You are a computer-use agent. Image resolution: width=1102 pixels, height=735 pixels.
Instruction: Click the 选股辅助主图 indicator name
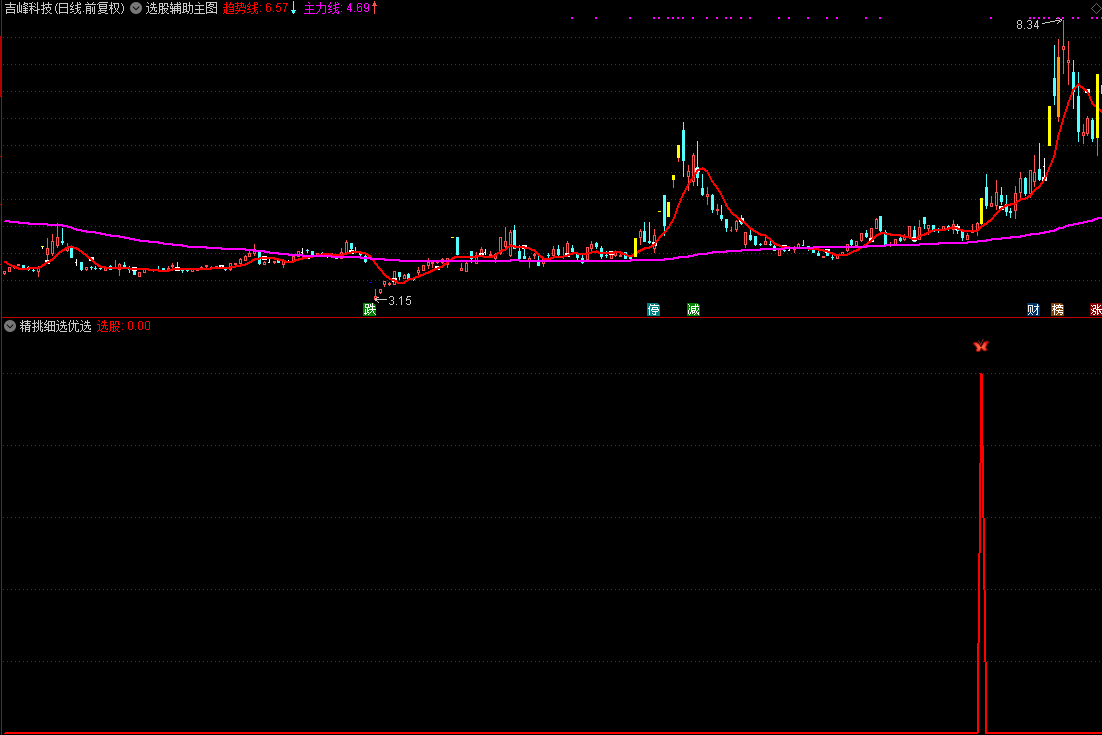[181, 8]
